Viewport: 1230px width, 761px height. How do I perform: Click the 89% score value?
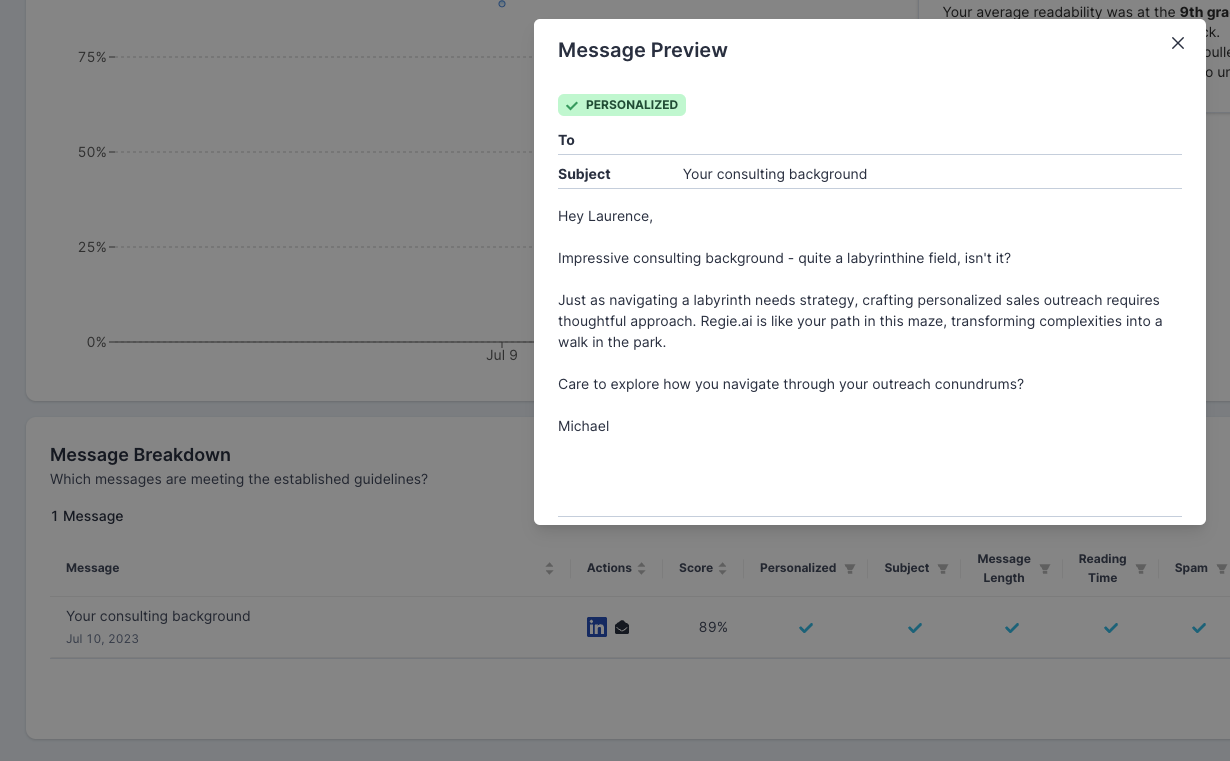[713, 627]
